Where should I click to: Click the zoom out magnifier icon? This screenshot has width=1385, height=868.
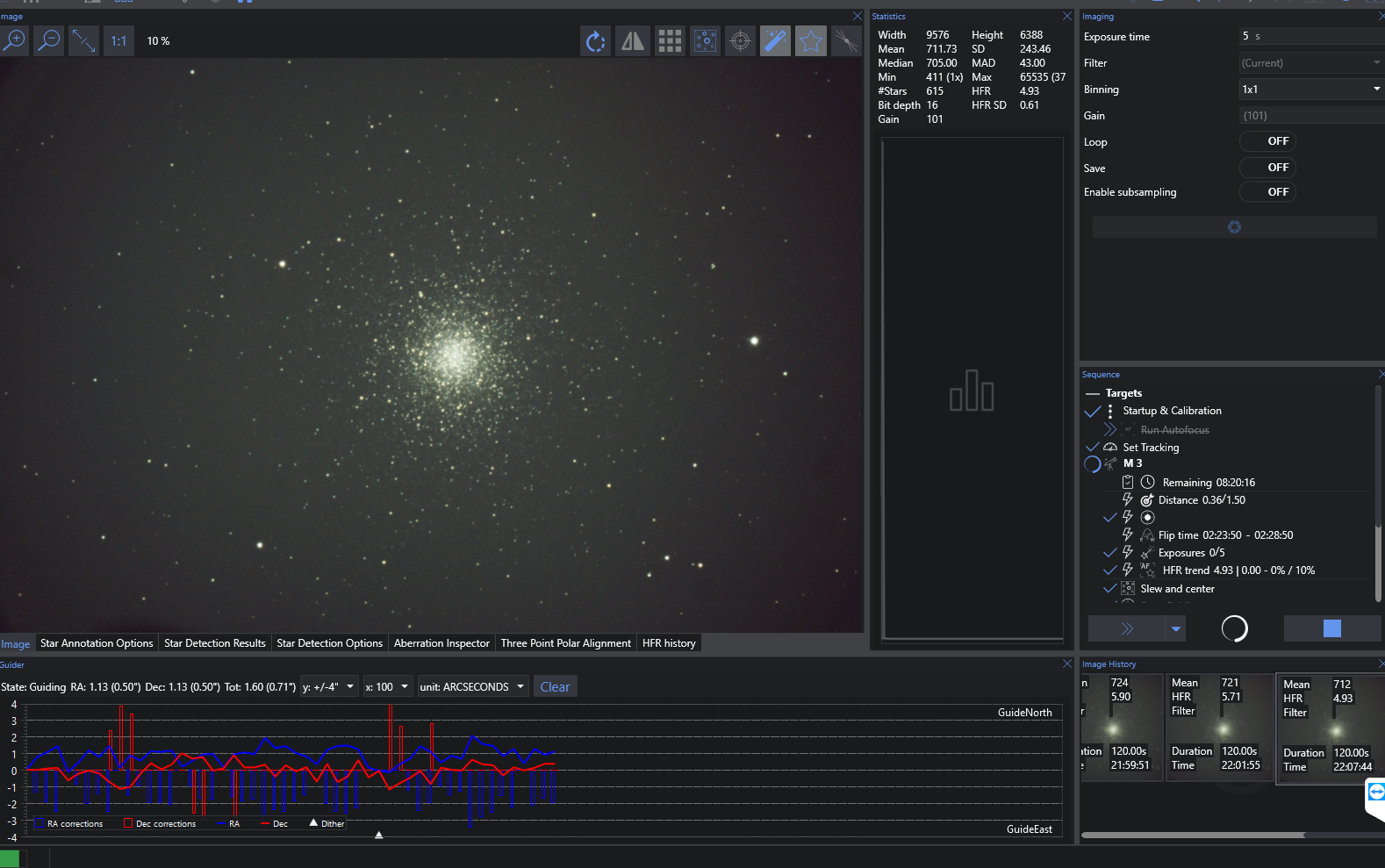(x=50, y=40)
